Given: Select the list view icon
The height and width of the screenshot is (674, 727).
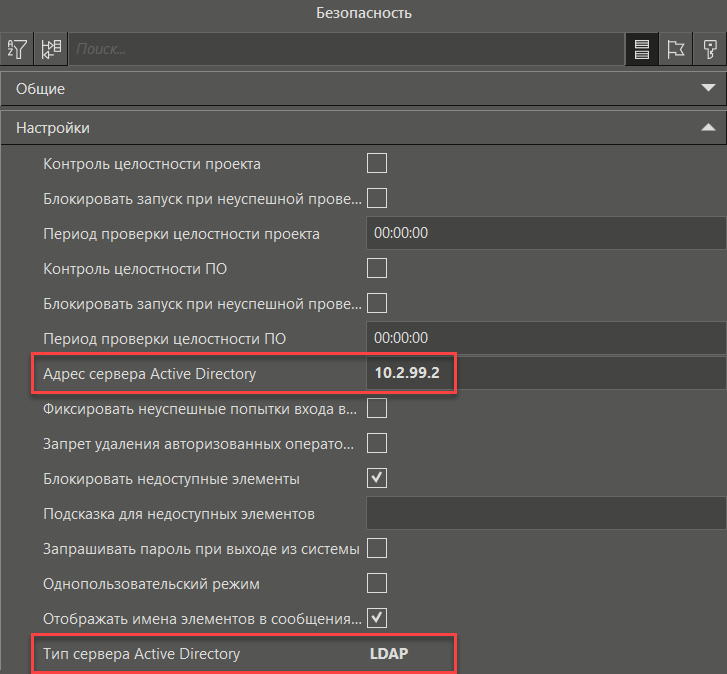Looking at the screenshot, I should 642,48.
